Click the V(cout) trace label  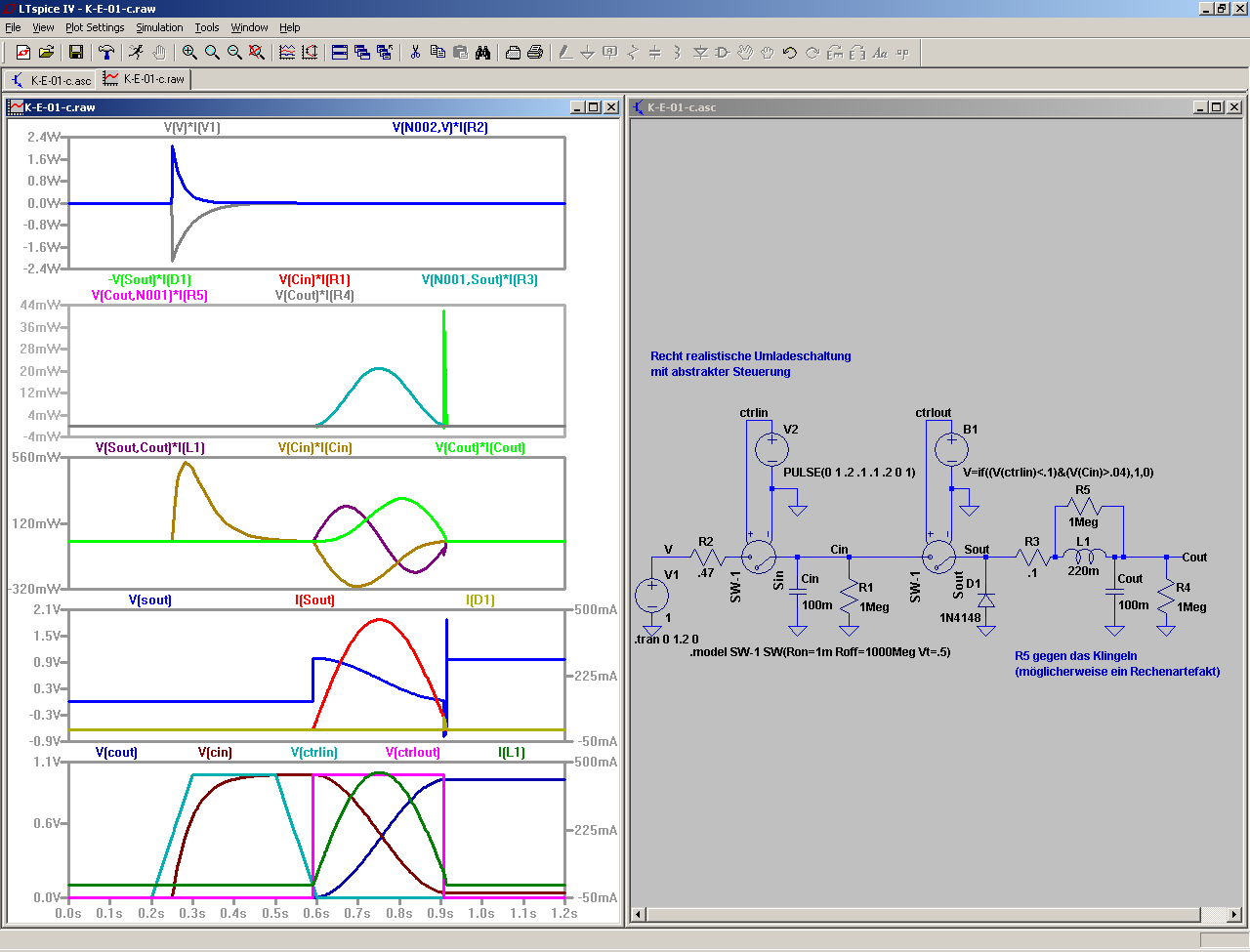coord(116,753)
